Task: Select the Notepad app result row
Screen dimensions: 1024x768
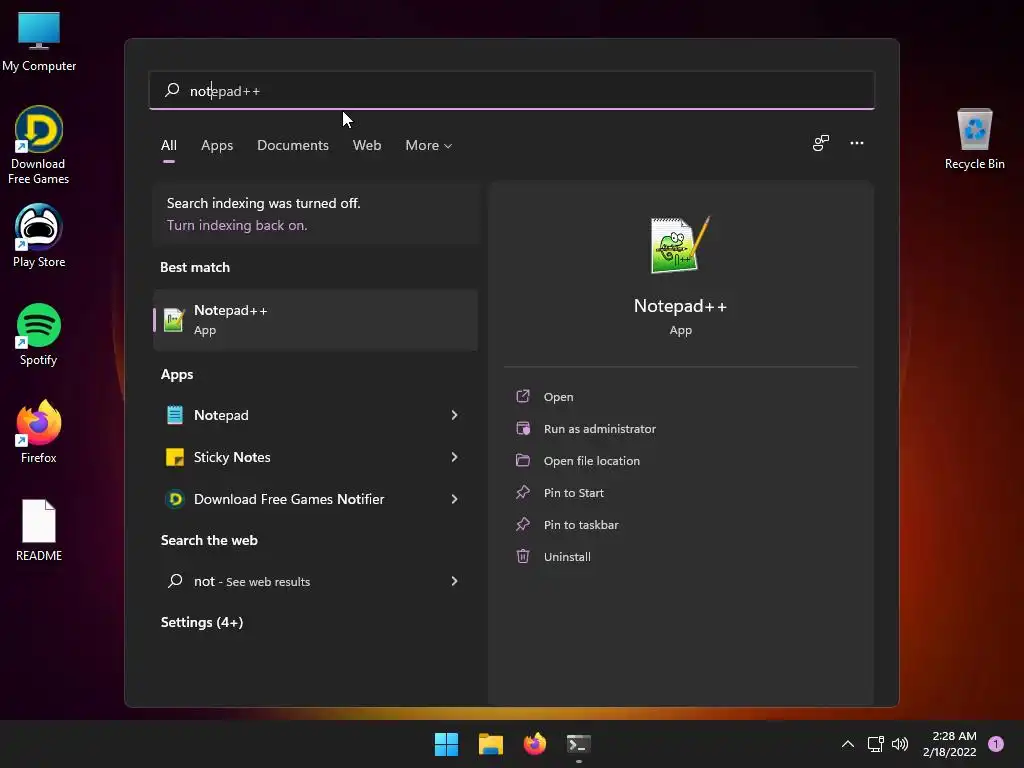Action: tap(315, 415)
